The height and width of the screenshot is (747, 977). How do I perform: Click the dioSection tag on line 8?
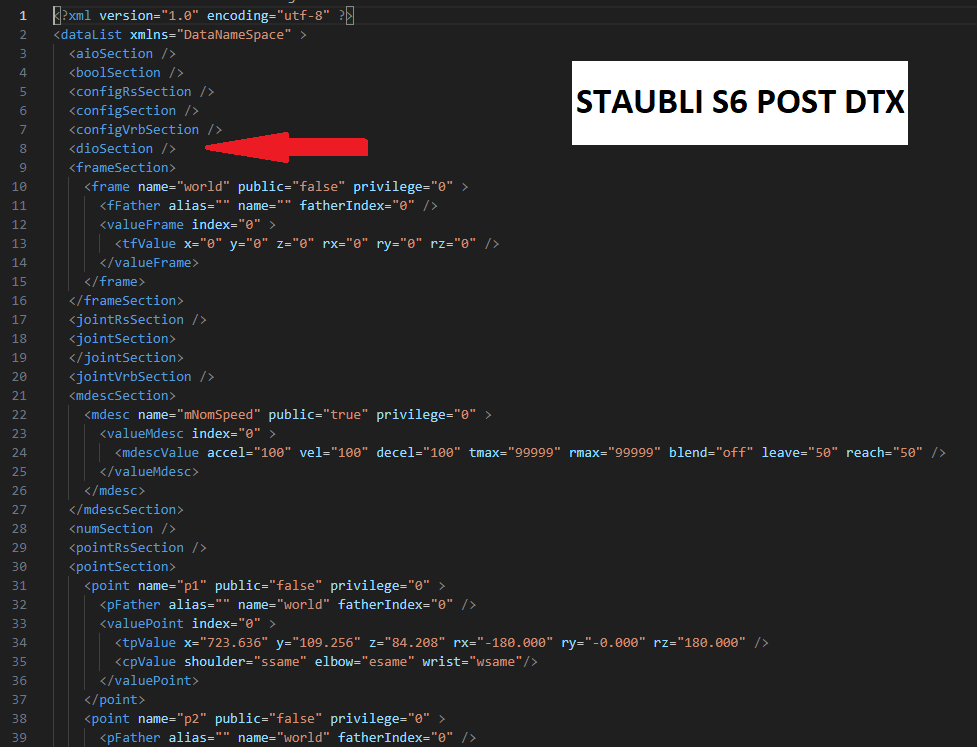point(122,148)
